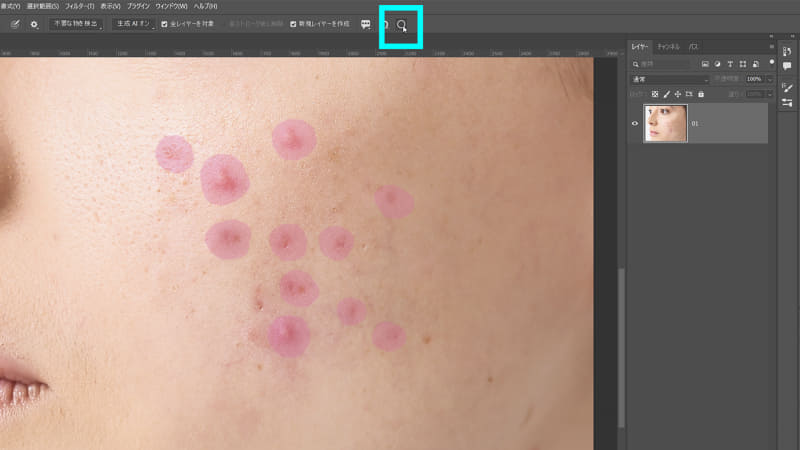The image size is (800, 450).
Task: Open the brush settings gear icon
Action: pyautogui.click(x=34, y=24)
